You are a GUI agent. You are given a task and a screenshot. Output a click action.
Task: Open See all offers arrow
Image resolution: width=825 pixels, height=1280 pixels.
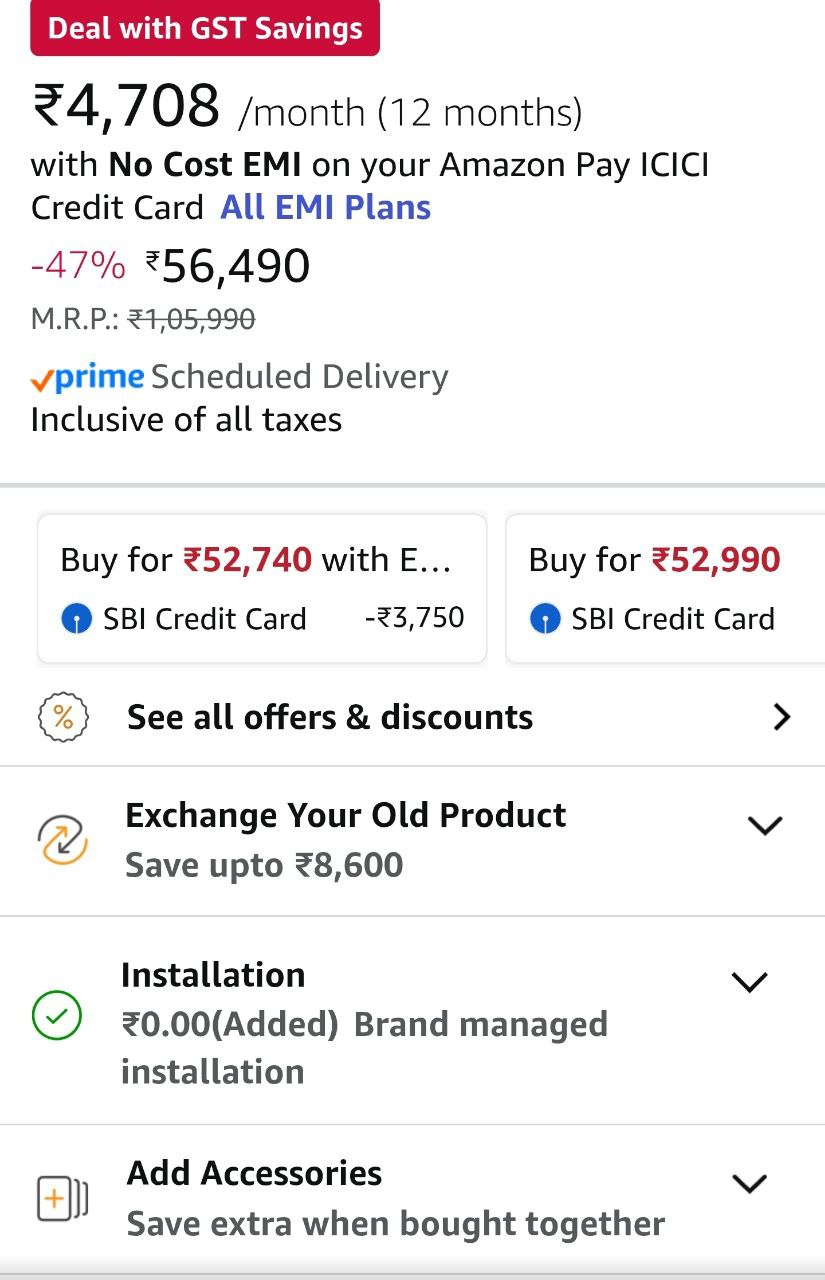click(782, 717)
